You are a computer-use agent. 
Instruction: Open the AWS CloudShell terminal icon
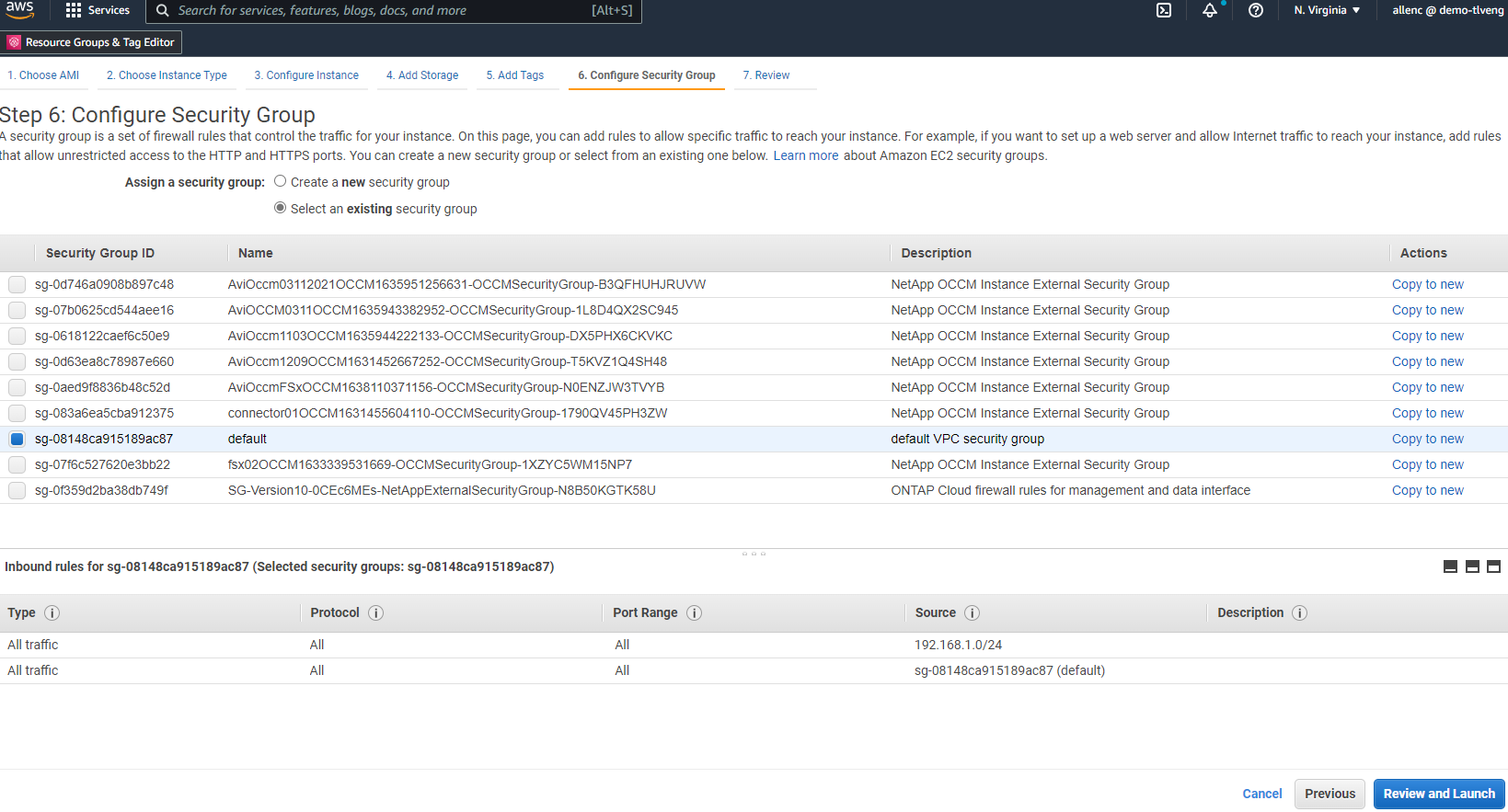1164,10
